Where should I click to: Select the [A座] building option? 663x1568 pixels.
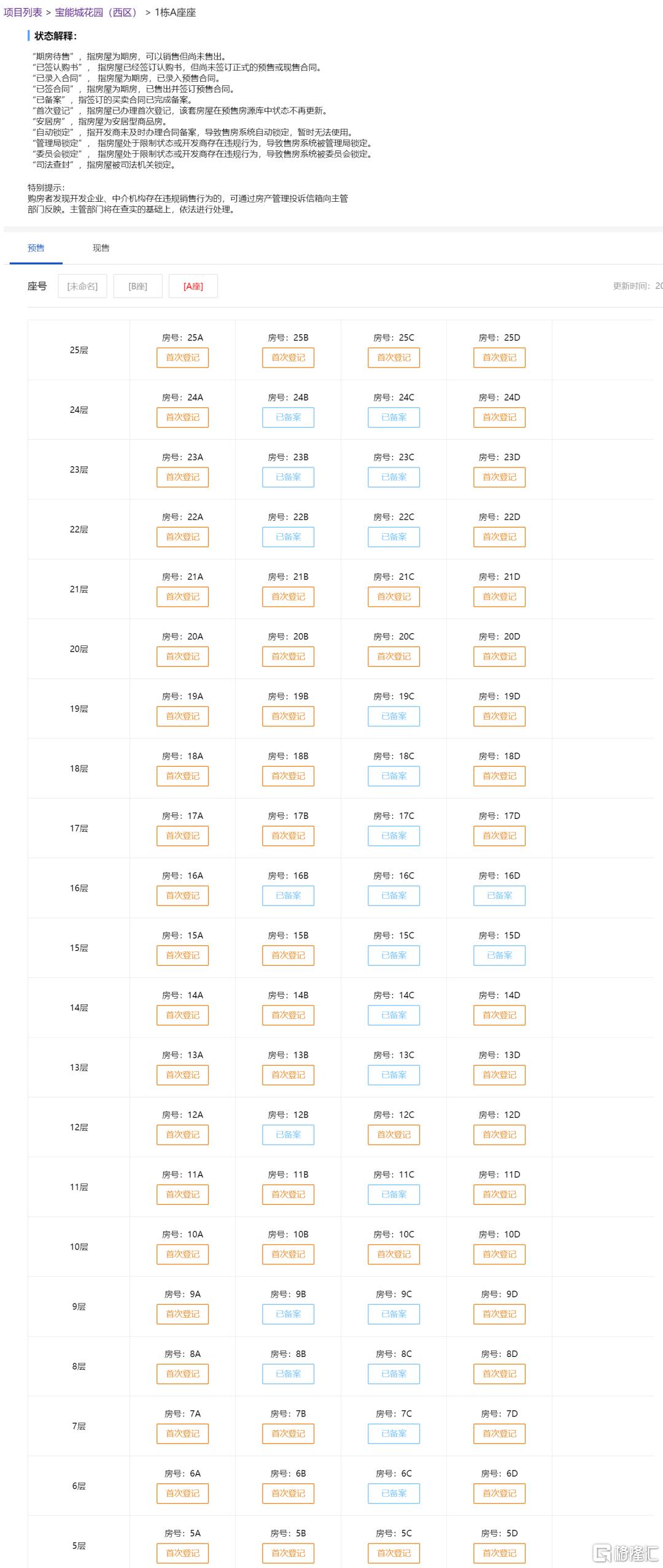(x=193, y=286)
